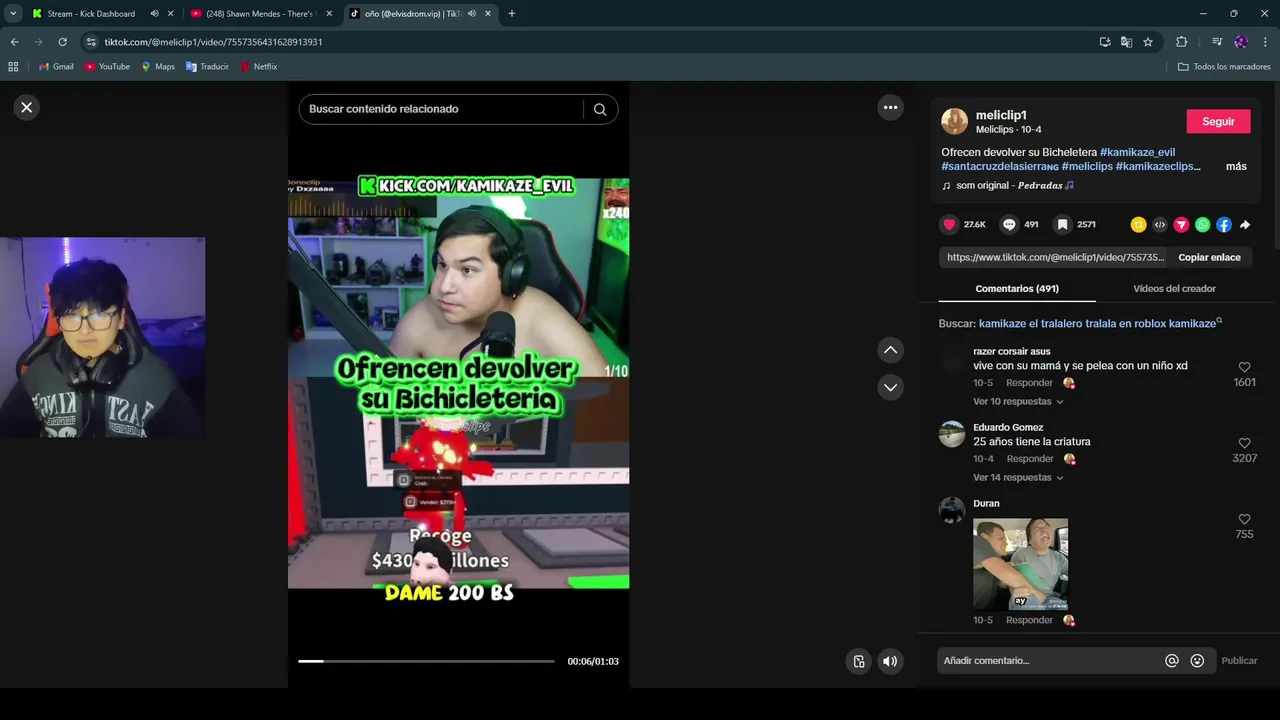This screenshot has height=720, width=1280.
Task: Open more share options arrow
Action: (1245, 225)
